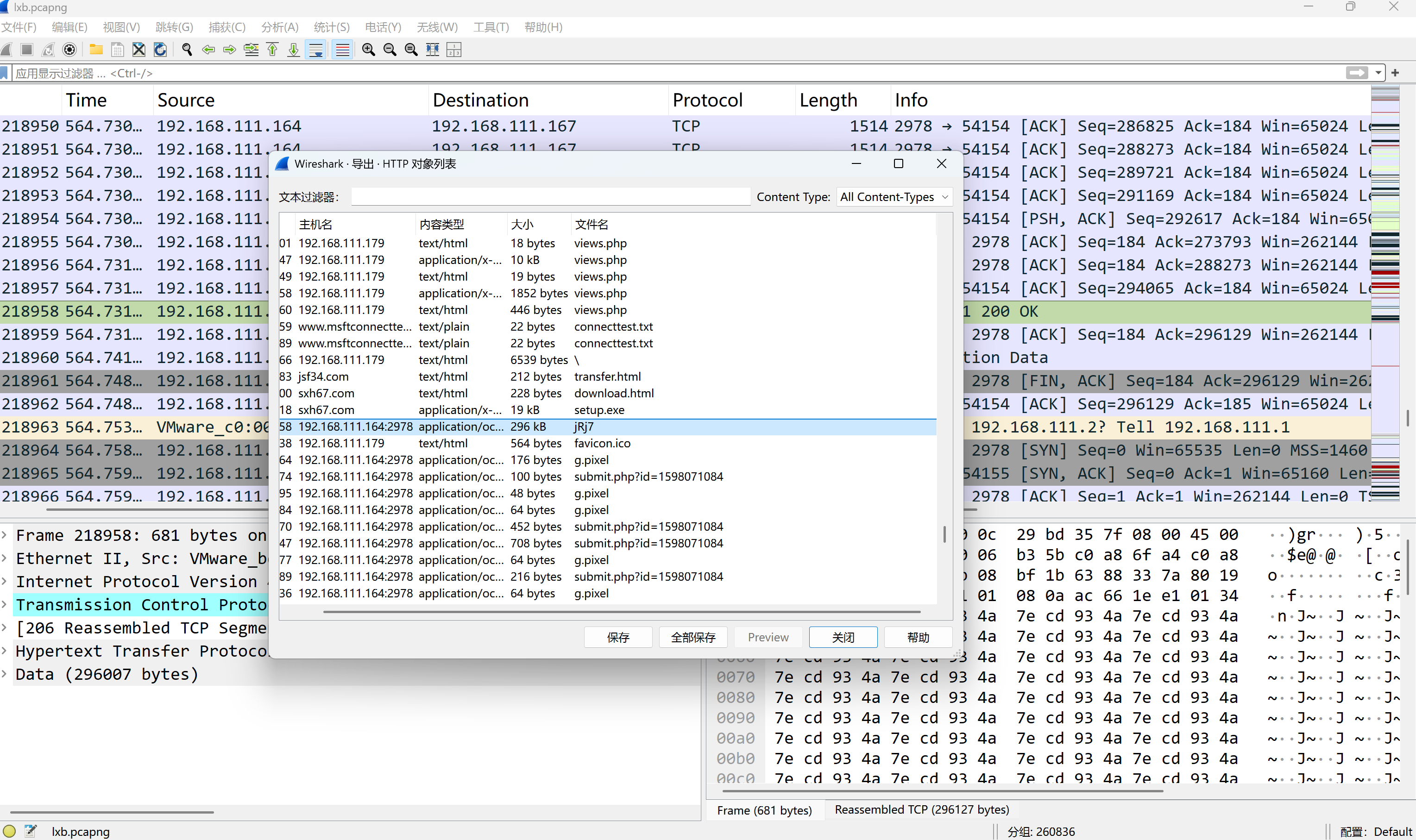This screenshot has height=840, width=1416.
Task: Click the zoom in toolbar icon
Action: coord(369,50)
